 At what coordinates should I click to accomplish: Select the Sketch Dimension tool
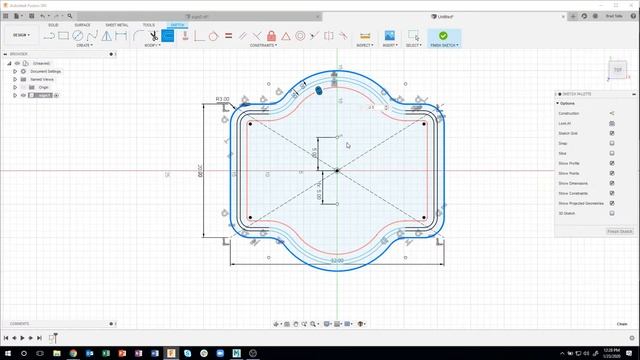(121, 36)
